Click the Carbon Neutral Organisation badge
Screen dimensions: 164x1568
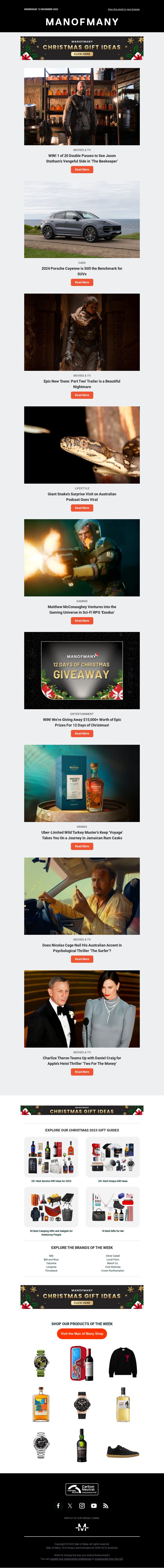(82, 1489)
